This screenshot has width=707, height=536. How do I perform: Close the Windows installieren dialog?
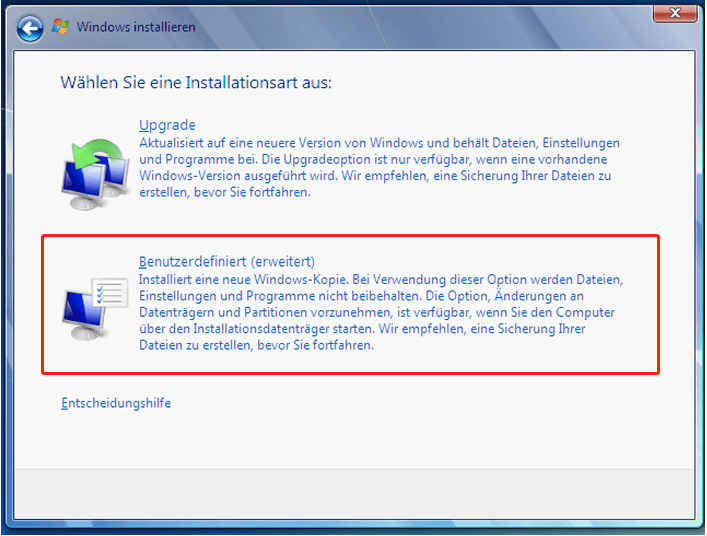[x=675, y=13]
